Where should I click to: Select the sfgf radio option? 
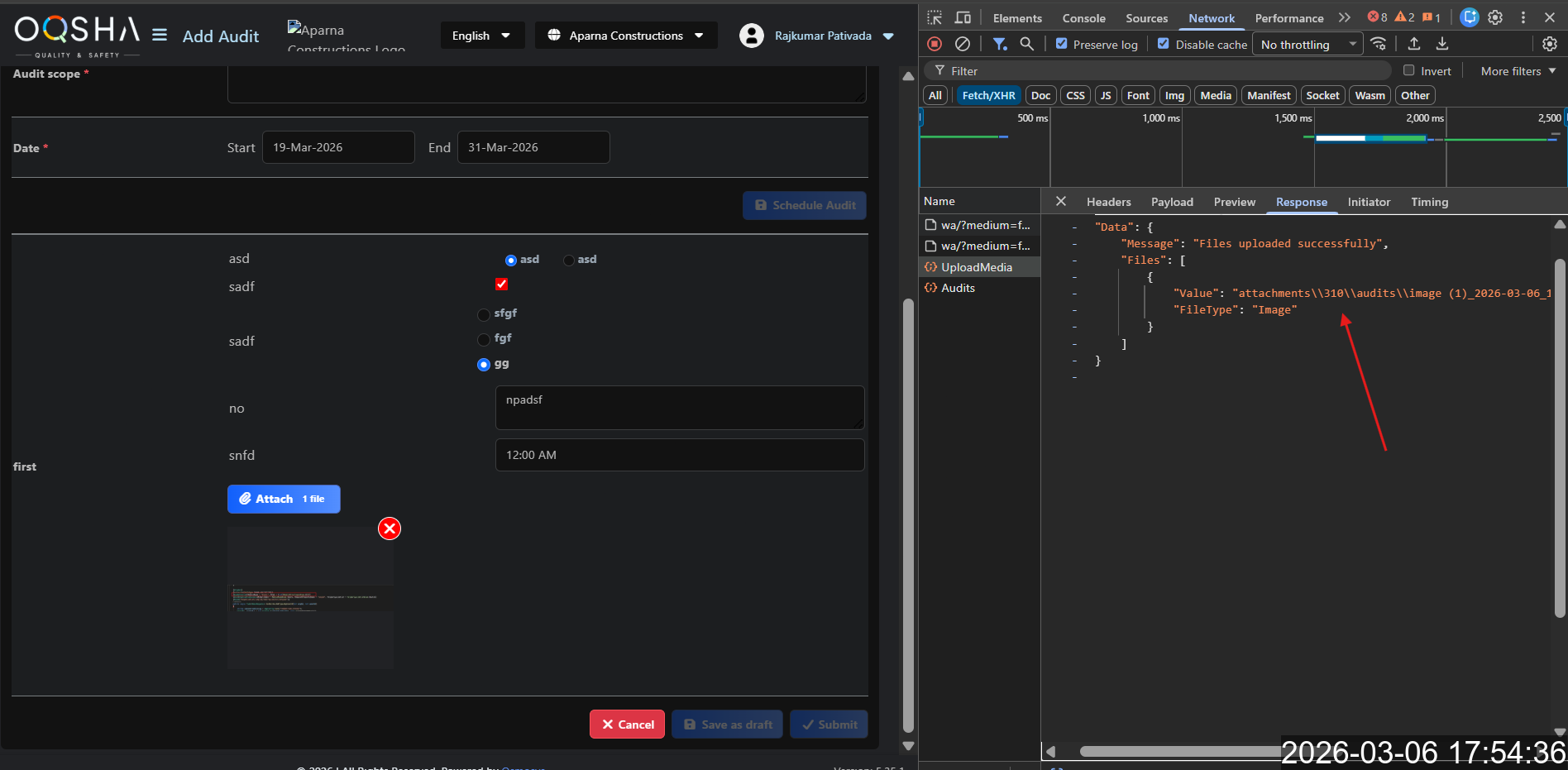[484, 314]
